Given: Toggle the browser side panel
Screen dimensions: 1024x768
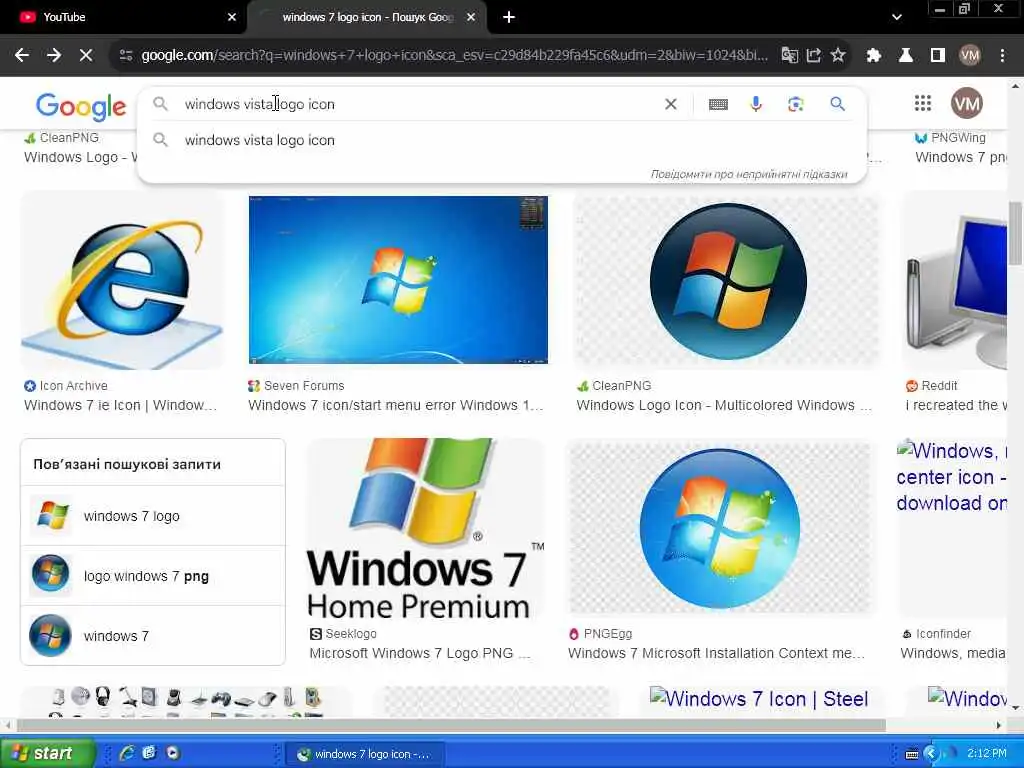Looking at the screenshot, I should 938,56.
